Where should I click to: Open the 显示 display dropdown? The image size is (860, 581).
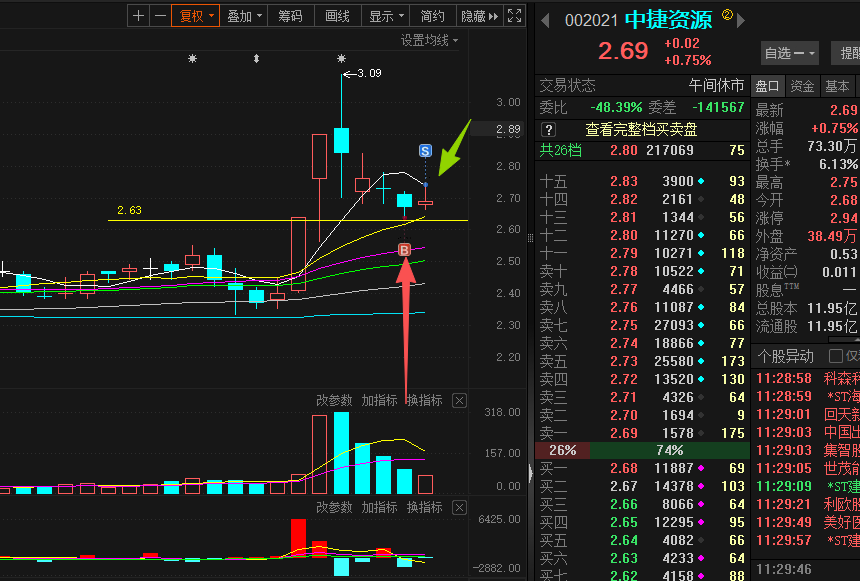click(386, 16)
